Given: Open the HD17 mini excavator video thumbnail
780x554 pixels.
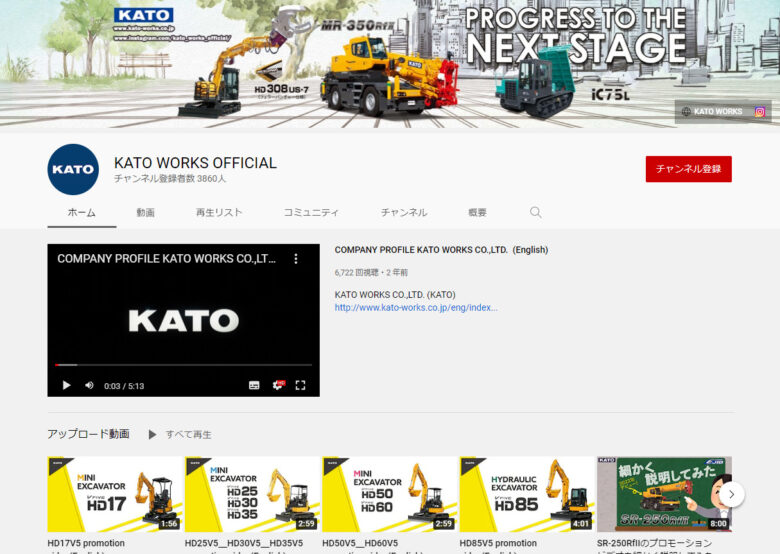Looking at the screenshot, I should point(115,494).
